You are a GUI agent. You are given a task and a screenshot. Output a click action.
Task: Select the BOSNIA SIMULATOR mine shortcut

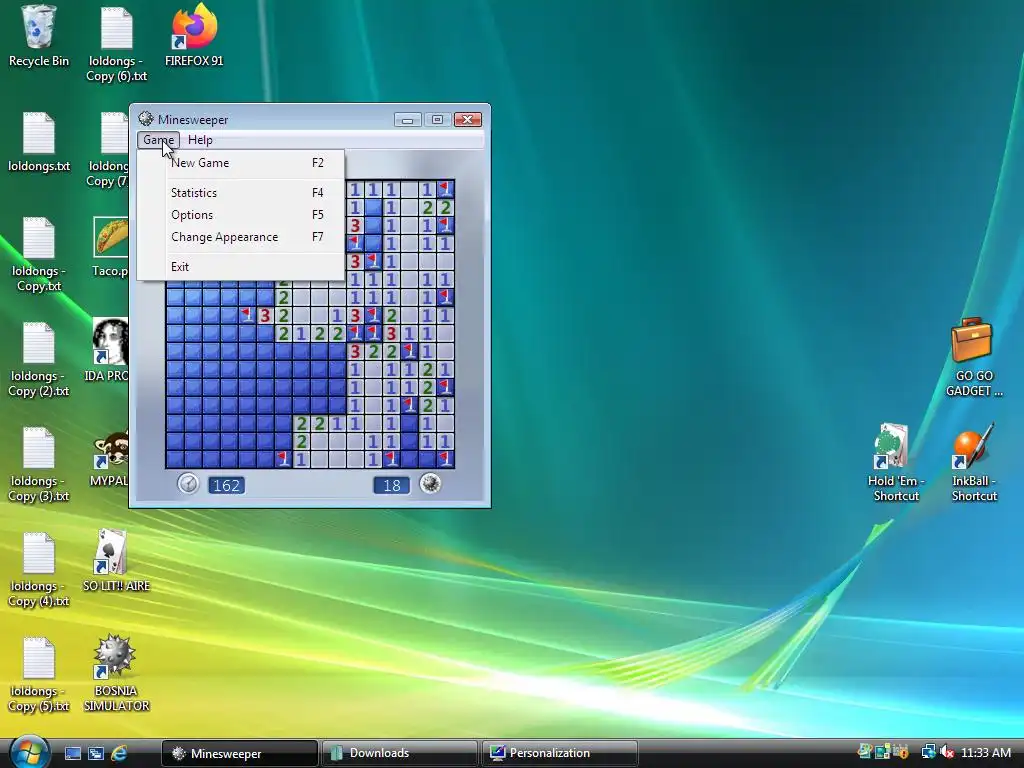pyautogui.click(x=114, y=656)
